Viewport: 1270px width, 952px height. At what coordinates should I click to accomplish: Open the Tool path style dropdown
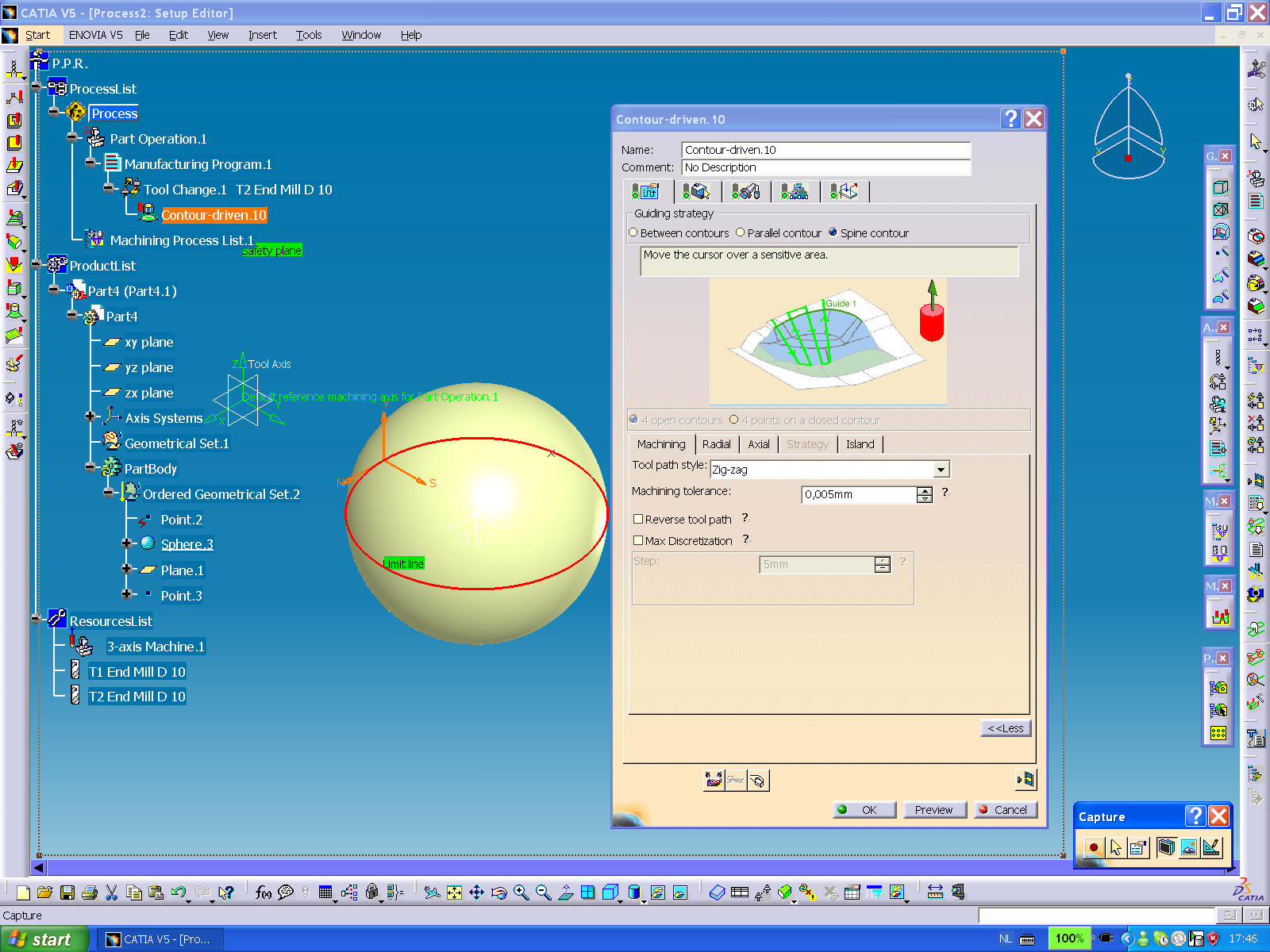tap(941, 470)
